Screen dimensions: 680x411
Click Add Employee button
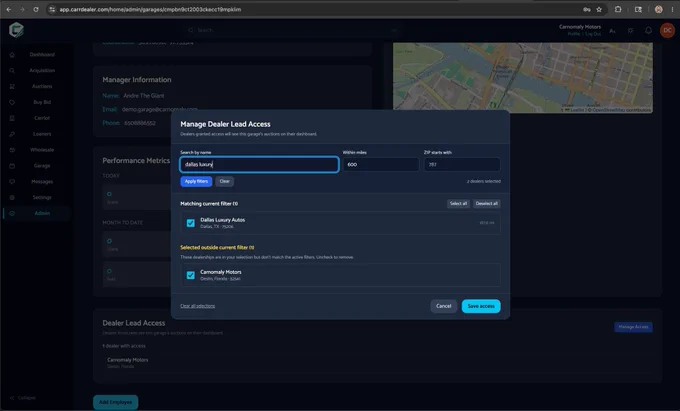(115, 402)
